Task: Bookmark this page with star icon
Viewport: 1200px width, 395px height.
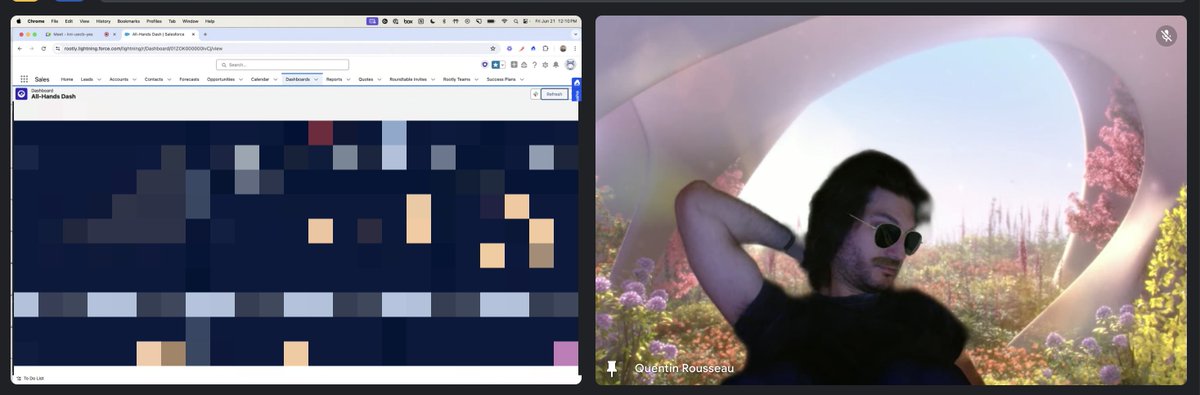Action: click(493, 48)
